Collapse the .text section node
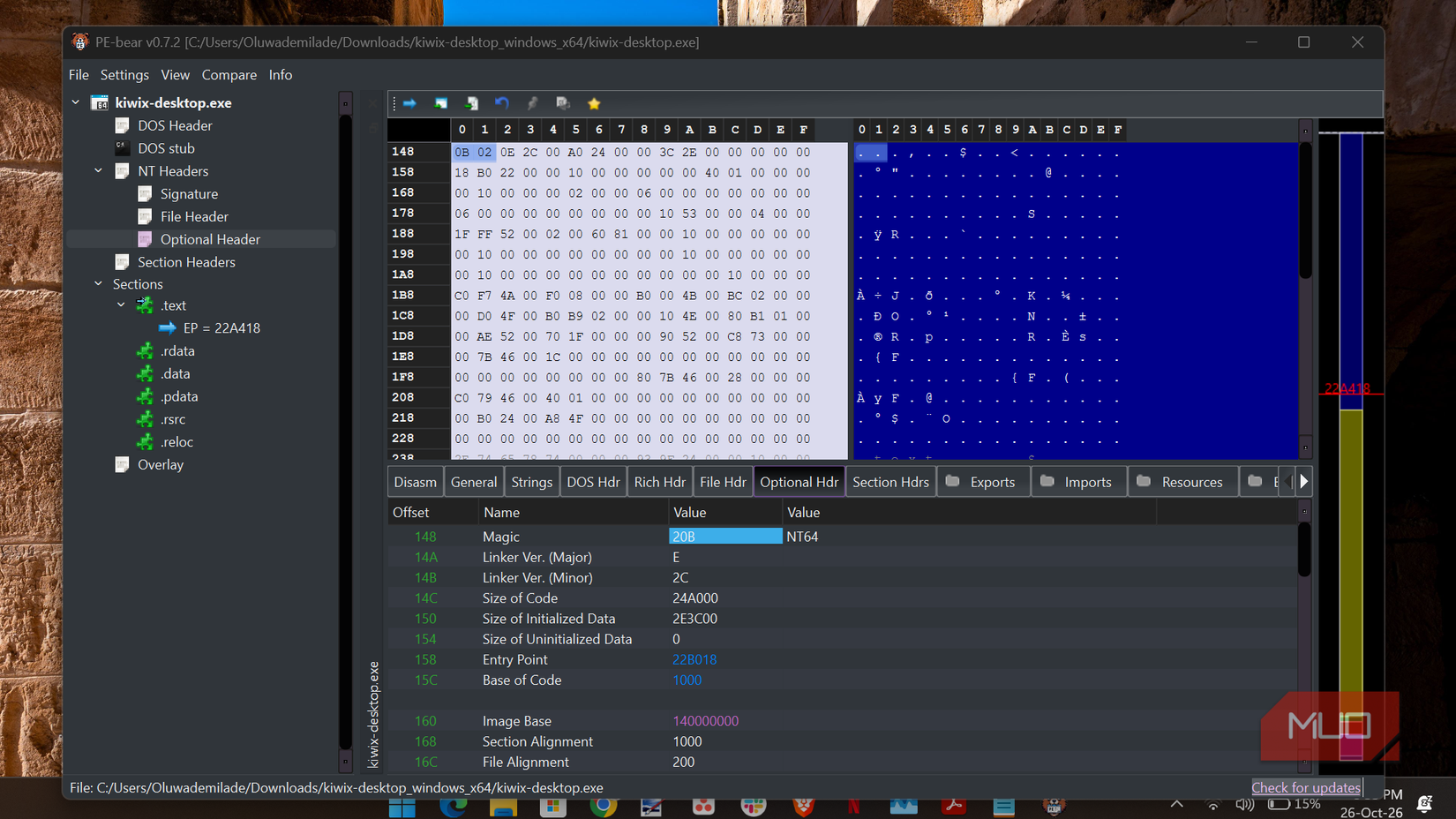The image size is (1456, 819). [121, 305]
